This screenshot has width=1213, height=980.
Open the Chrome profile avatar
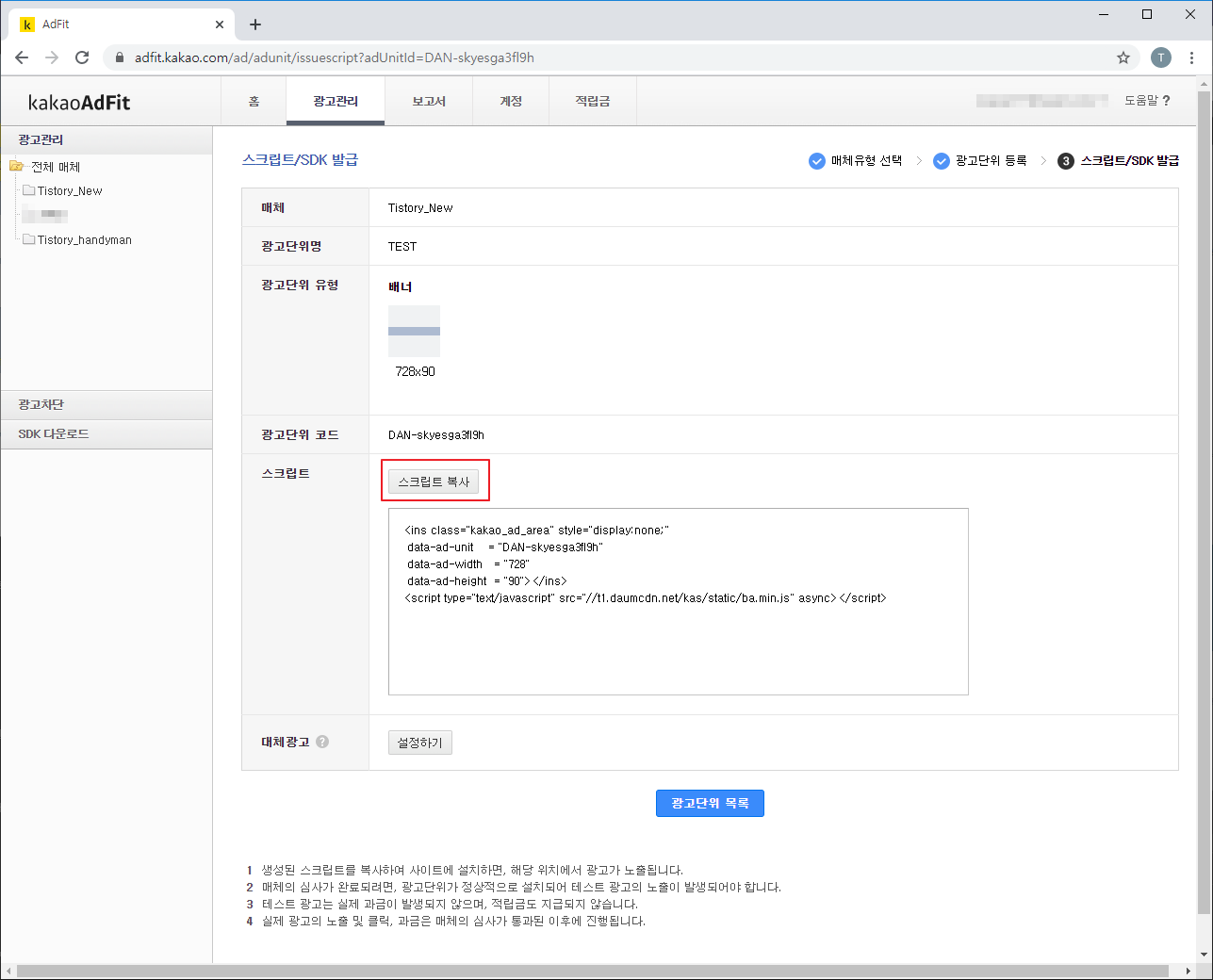pyautogui.click(x=1161, y=57)
